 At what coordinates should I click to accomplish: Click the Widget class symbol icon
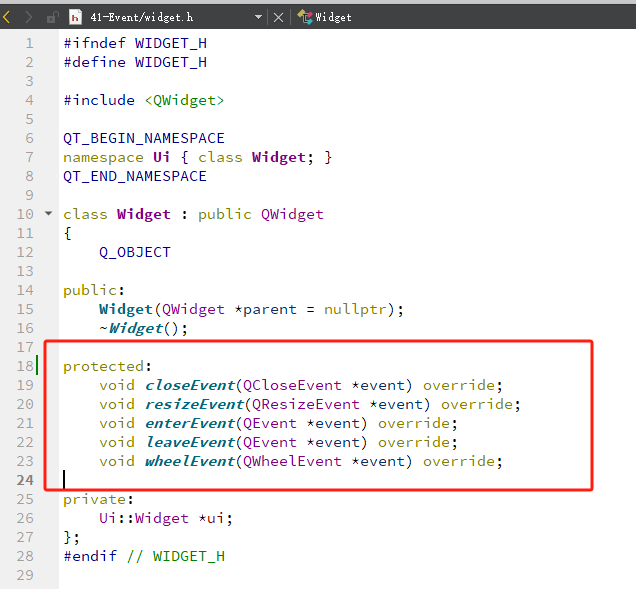tap(305, 17)
